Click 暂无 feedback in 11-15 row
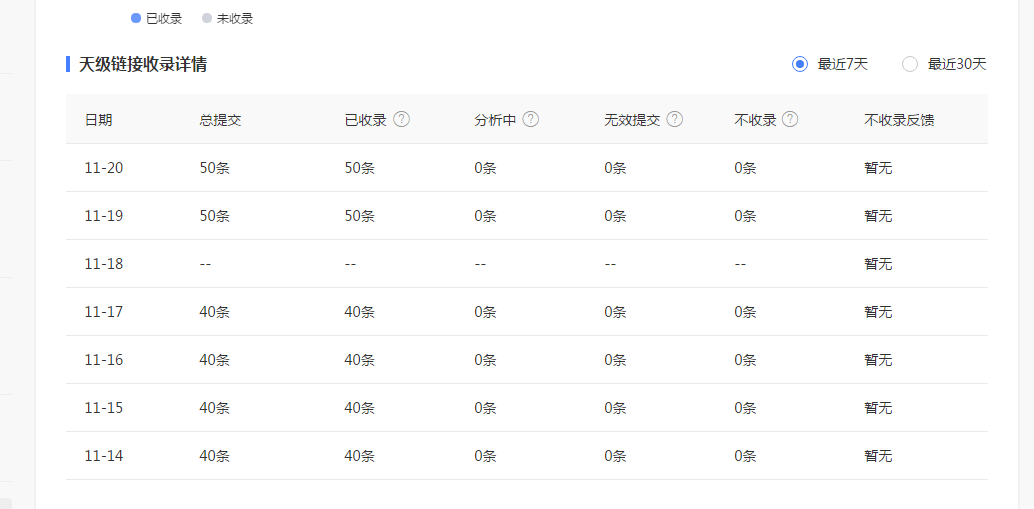The height and width of the screenshot is (509, 1034). coord(878,408)
